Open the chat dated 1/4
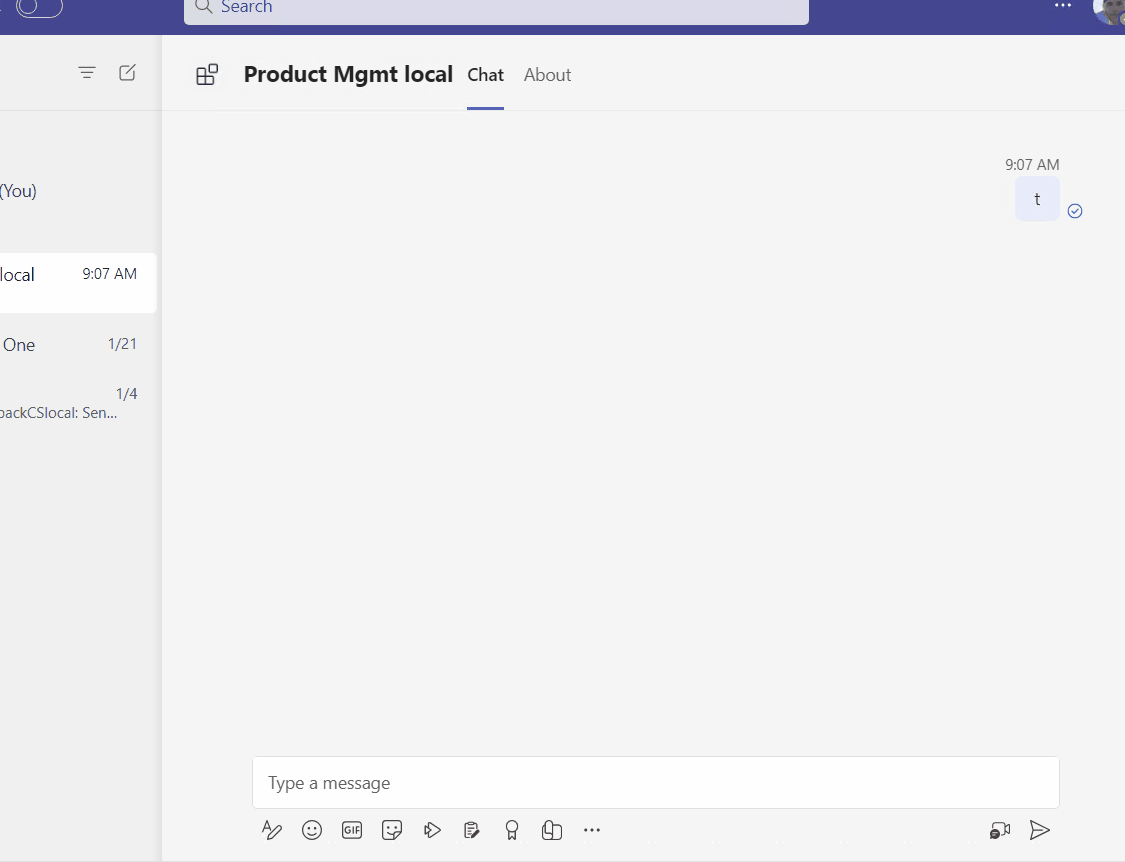The width and height of the screenshot is (1125, 862). pyautogui.click(x=77, y=403)
